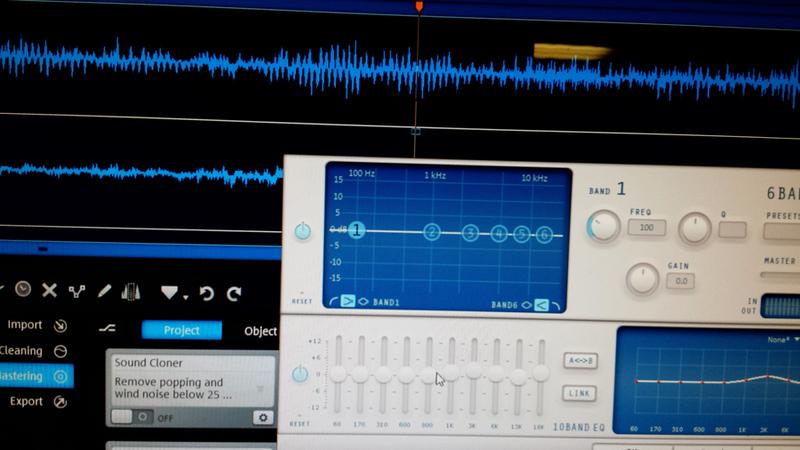Select Band1 shelf filter shape icon
Screen dimensions: 800x450
click(x=348, y=301)
